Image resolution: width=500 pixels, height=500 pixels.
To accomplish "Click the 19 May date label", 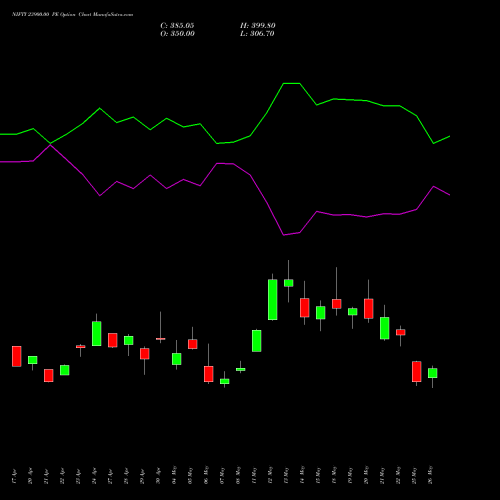I will click(x=350, y=475).
